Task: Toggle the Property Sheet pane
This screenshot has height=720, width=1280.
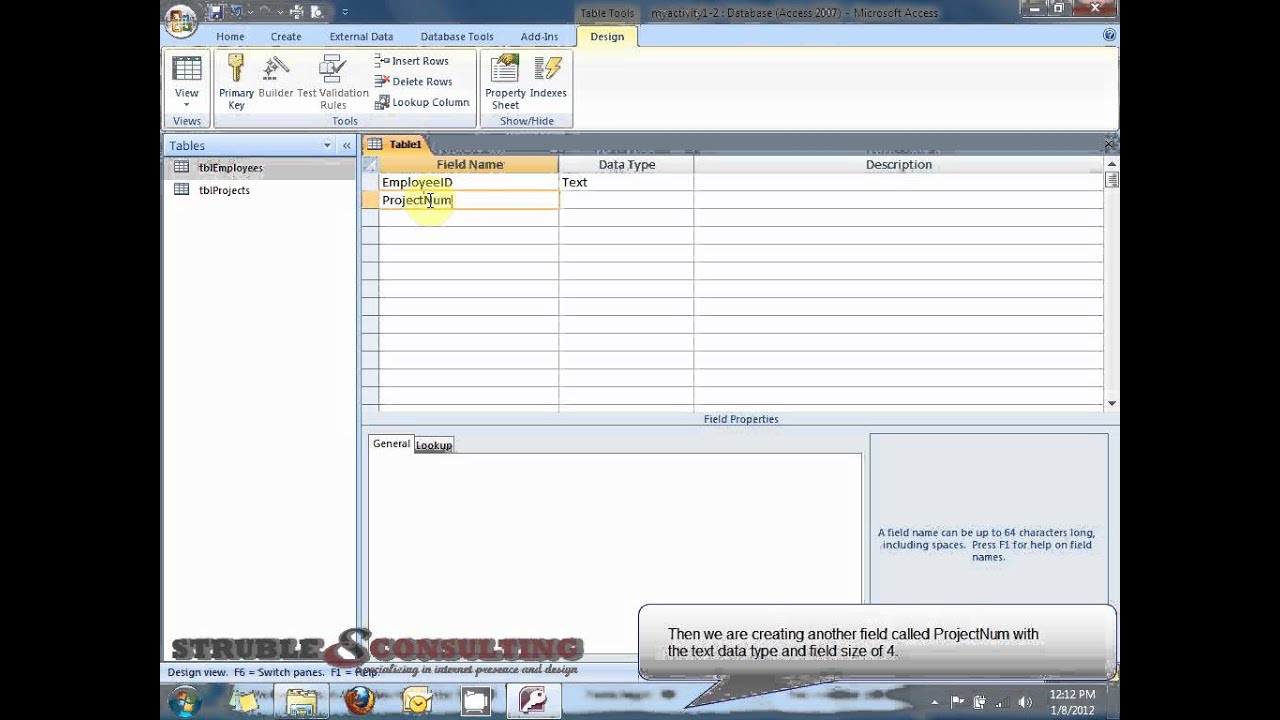Action: 505,81
